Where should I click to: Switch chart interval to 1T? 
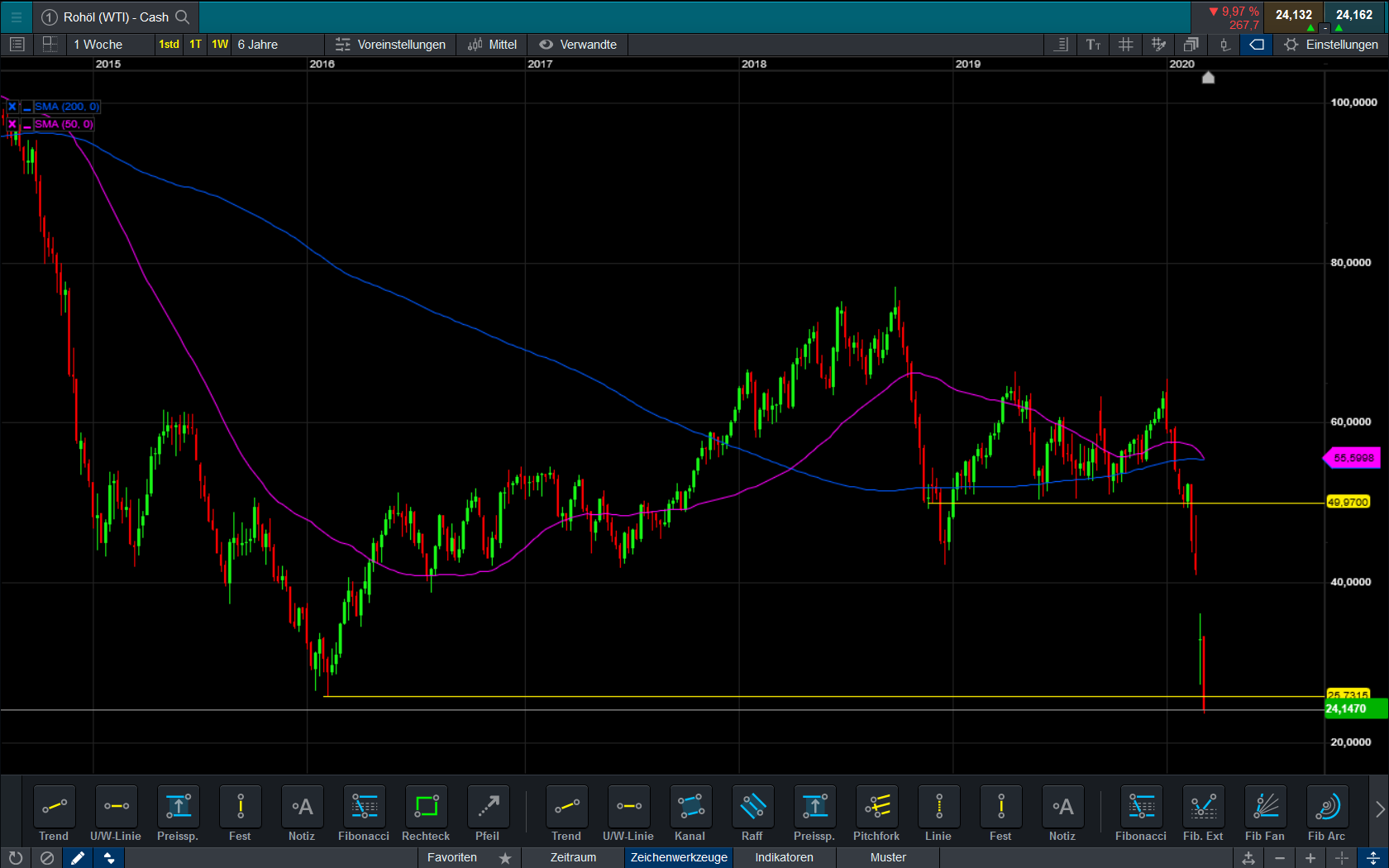[x=195, y=45]
